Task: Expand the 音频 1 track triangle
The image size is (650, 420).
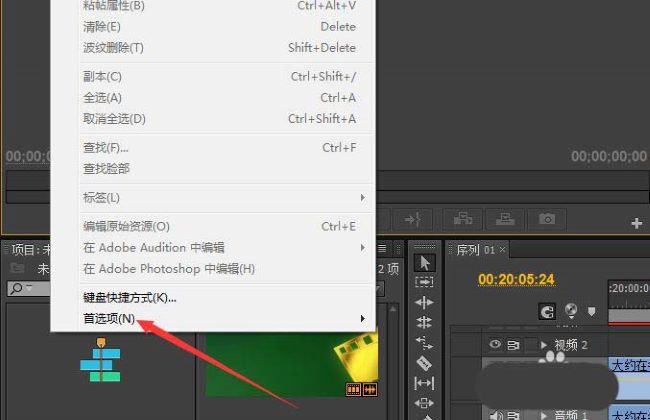Action: (x=544, y=414)
